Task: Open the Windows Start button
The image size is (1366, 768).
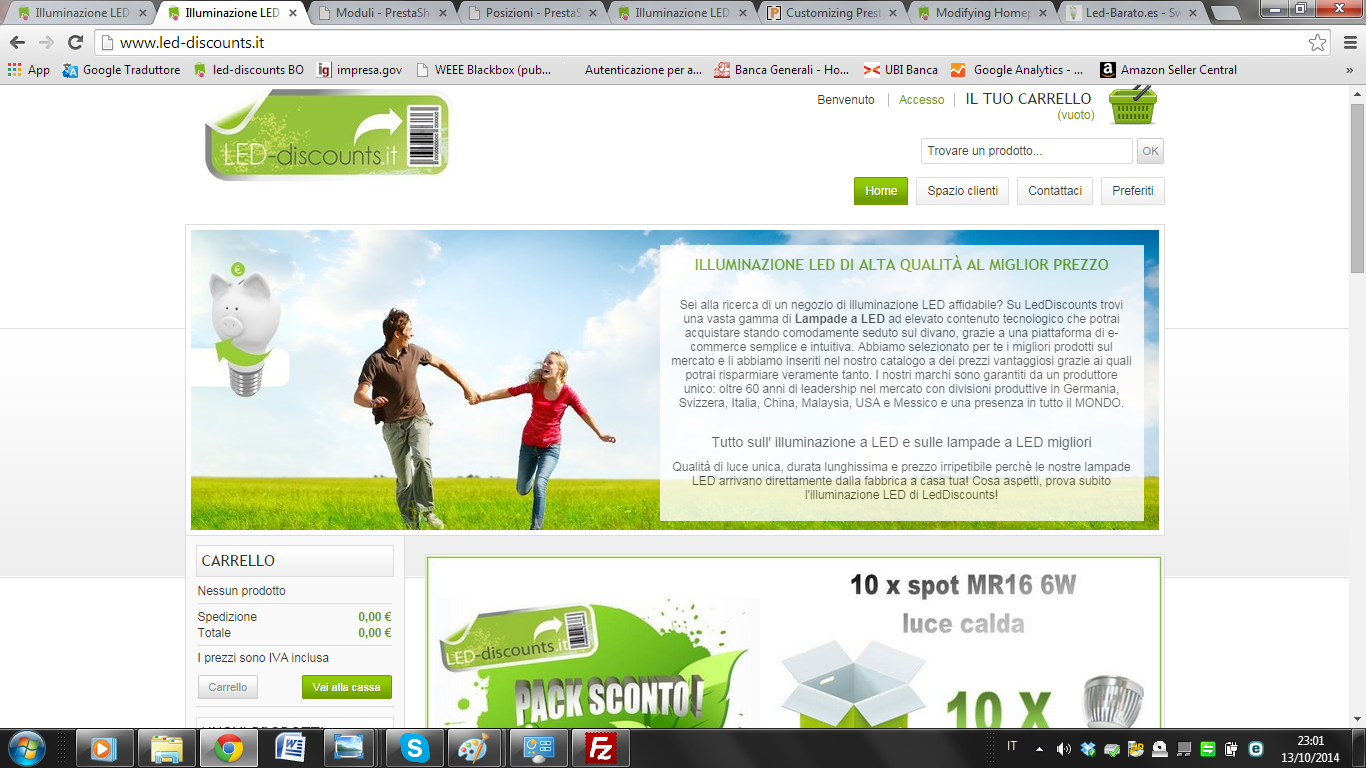Action: (x=27, y=748)
